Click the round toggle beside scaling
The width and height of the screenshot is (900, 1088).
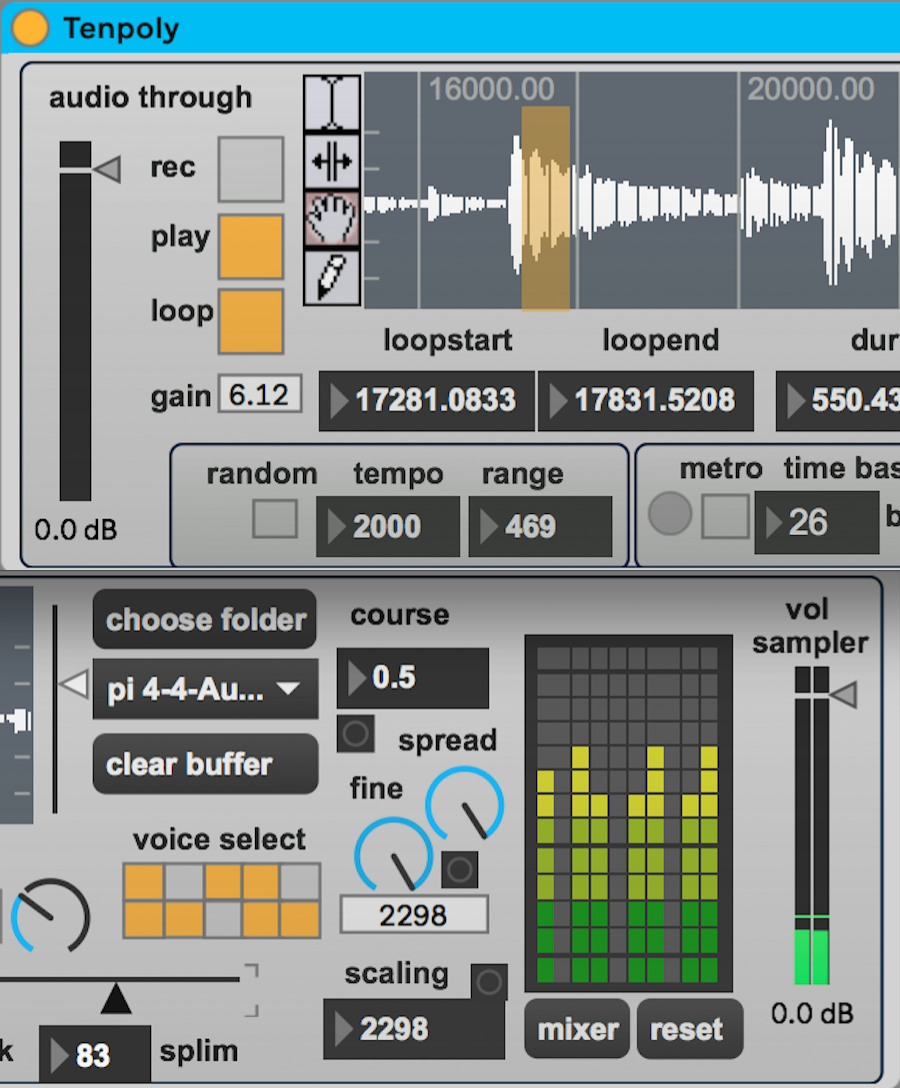tap(489, 982)
